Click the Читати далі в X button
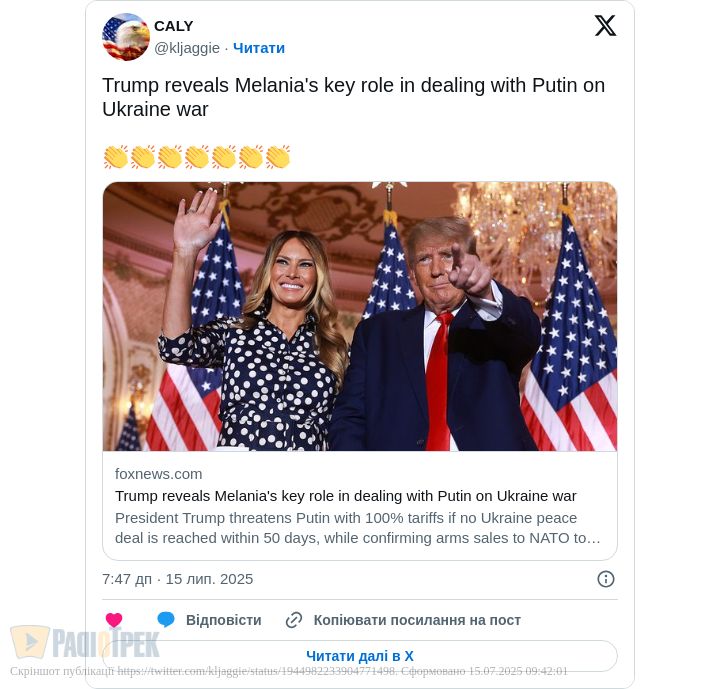 360,656
